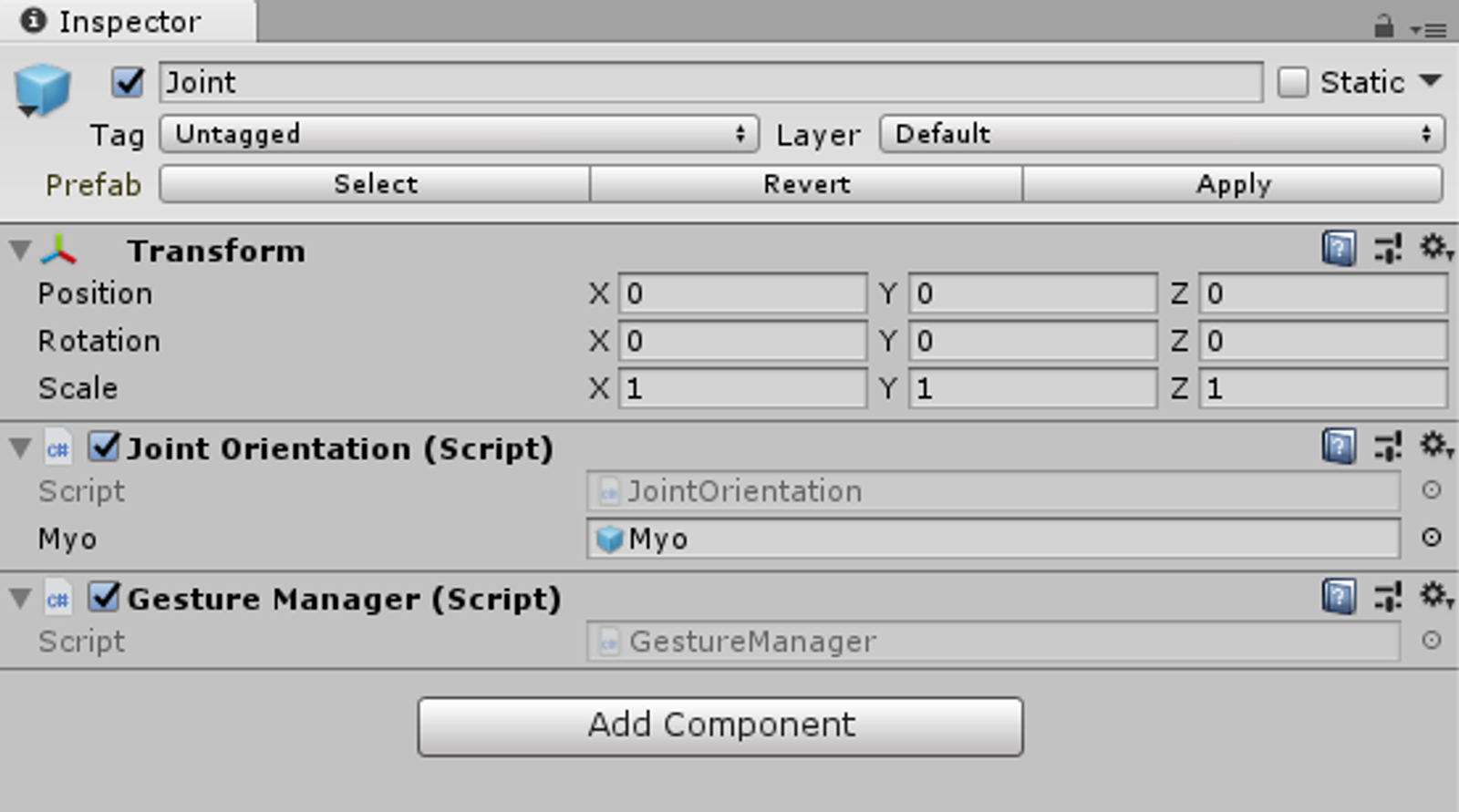Open Transform gear settings menu
The width and height of the screenshot is (1459, 812).
click(x=1436, y=247)
